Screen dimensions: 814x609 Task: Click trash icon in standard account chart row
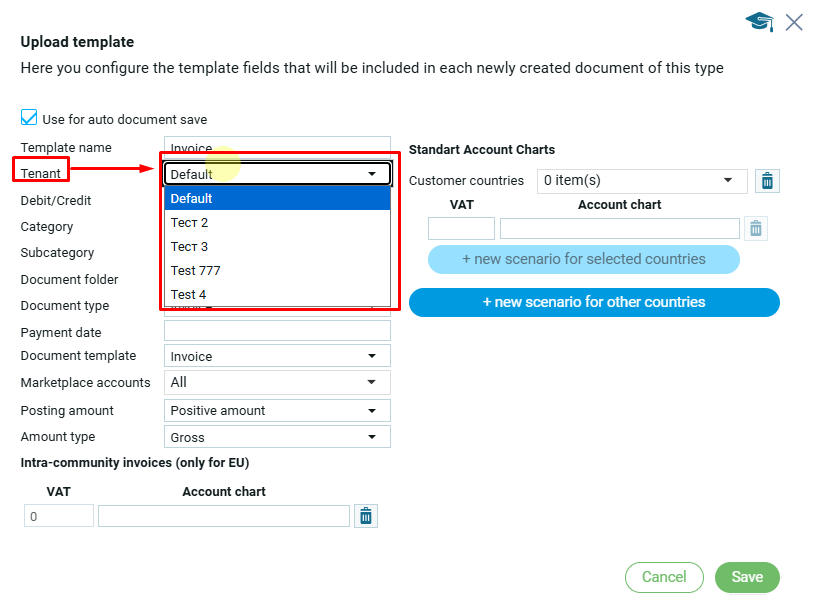(x=756, y=229)
